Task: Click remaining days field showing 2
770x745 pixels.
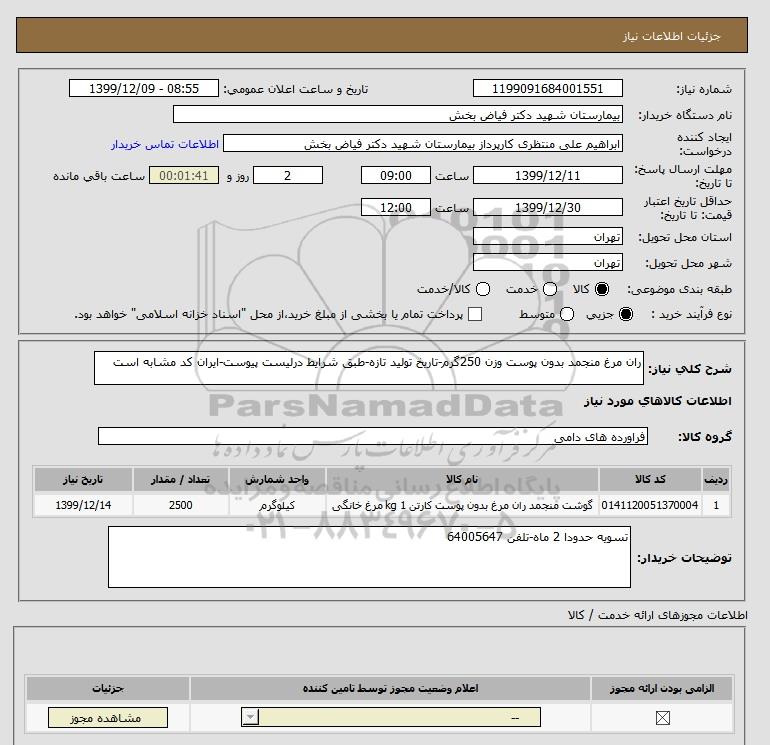Action: [x=288, y=175]
